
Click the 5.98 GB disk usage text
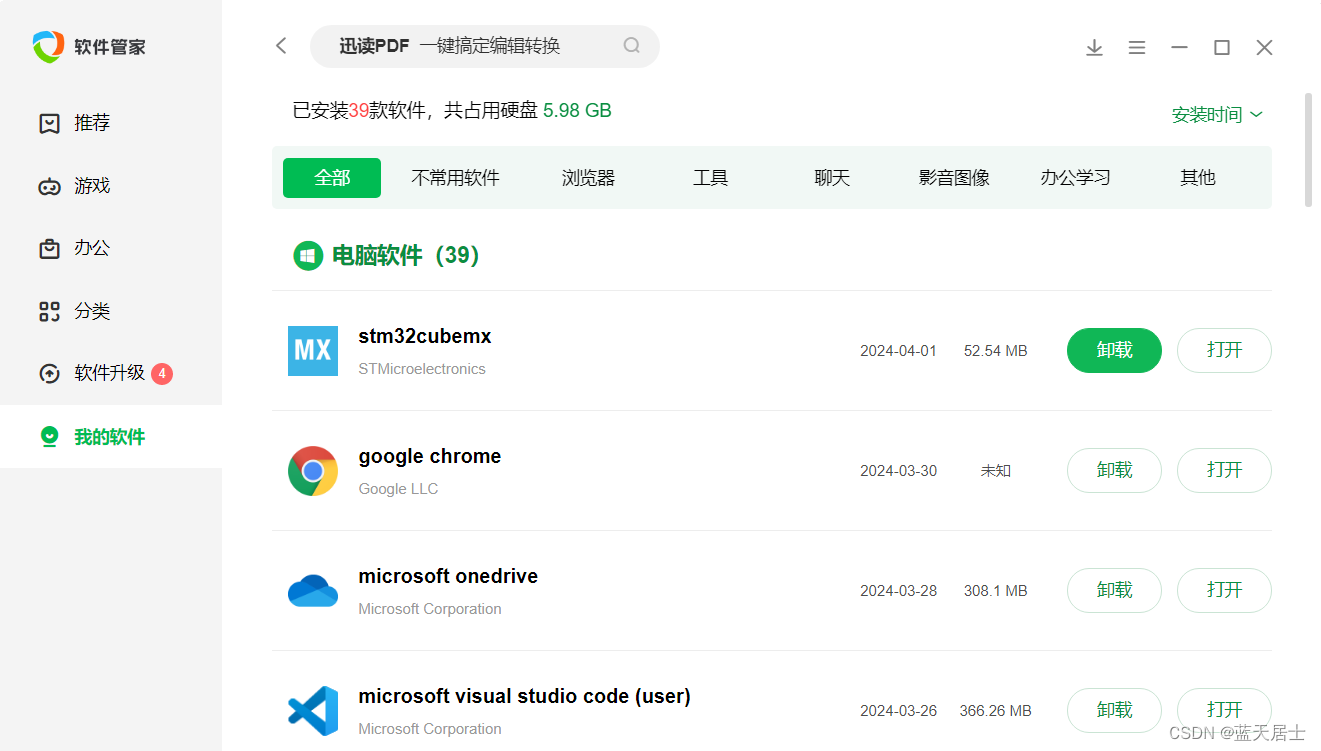click(577, 110)
